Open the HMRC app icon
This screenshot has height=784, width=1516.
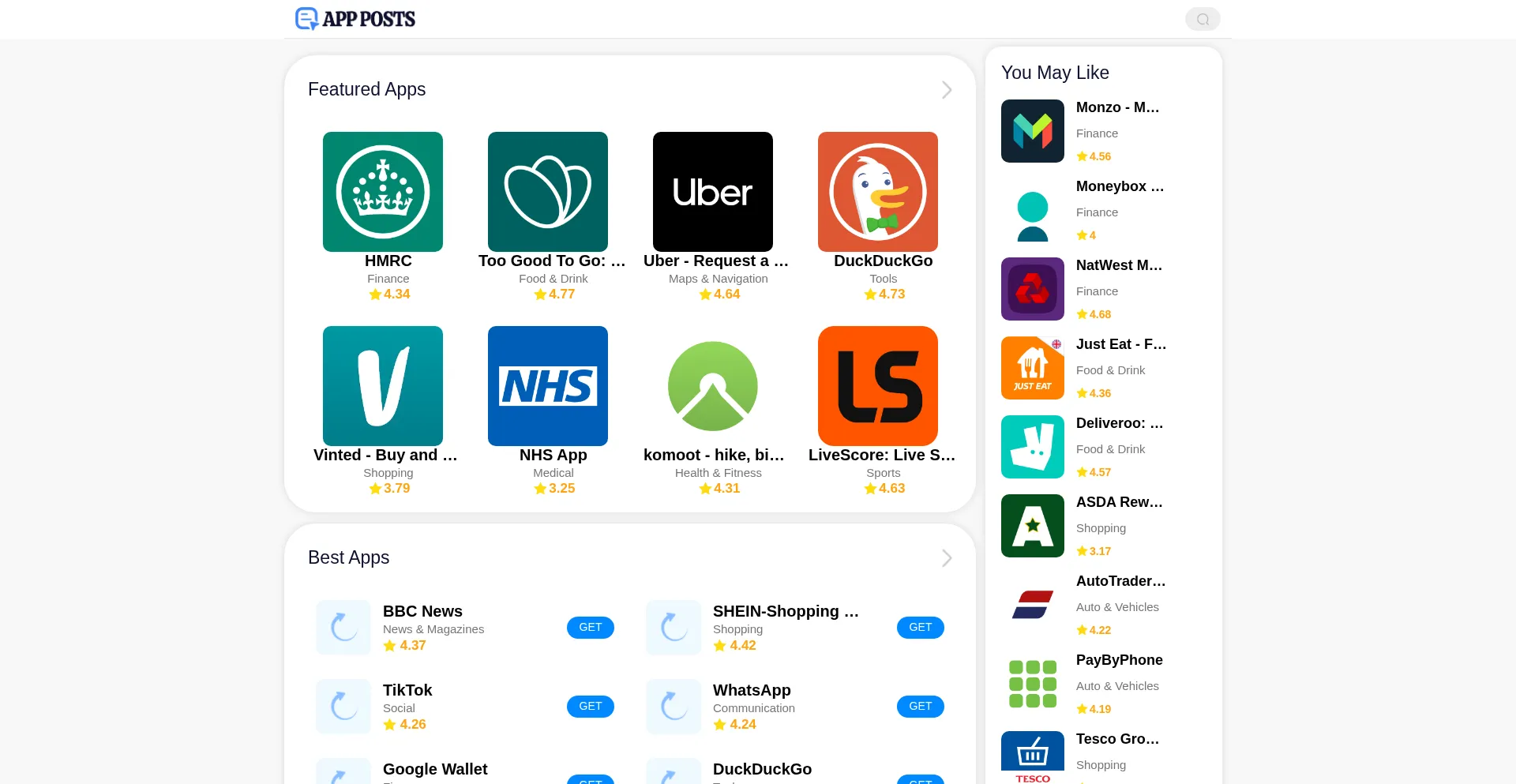click(x=383, y=192)
